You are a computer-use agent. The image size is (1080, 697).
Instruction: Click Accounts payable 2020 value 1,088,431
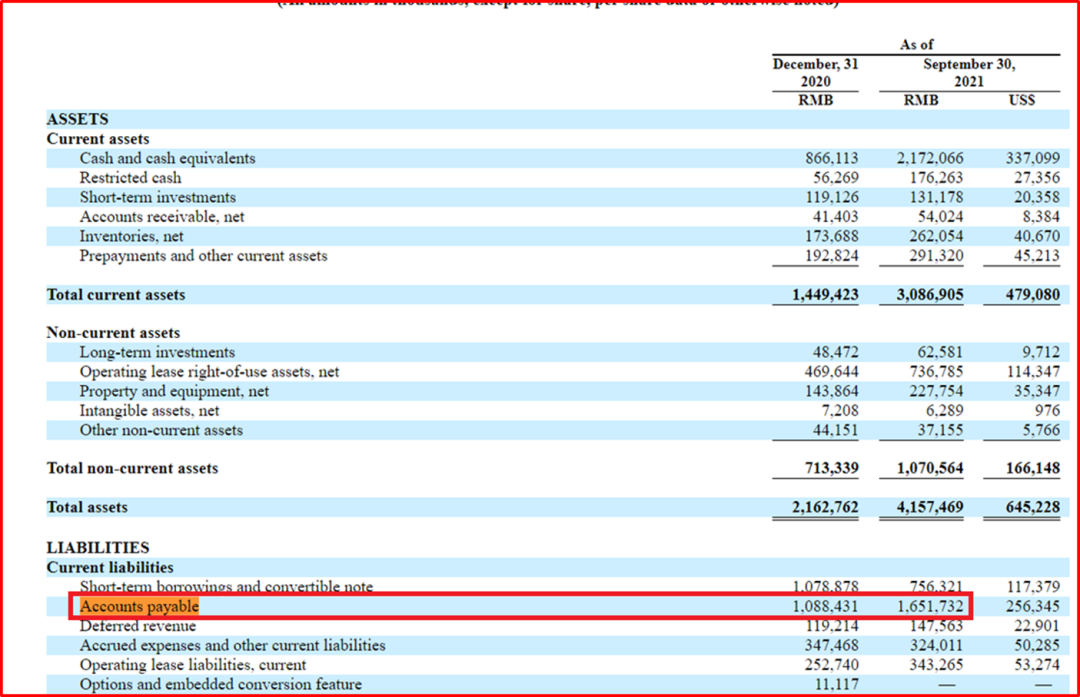[824, 606]
